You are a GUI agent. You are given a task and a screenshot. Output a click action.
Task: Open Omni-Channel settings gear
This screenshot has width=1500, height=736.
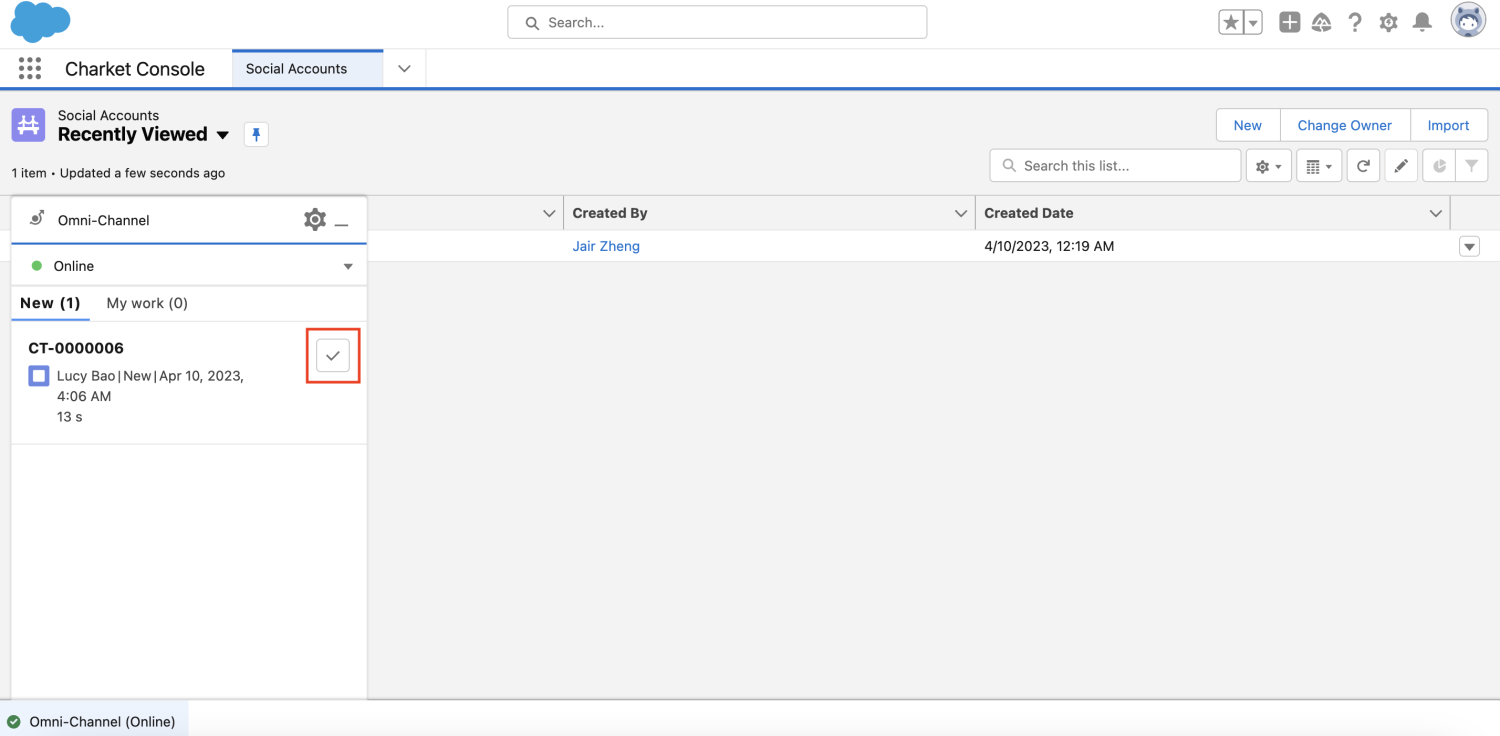click(x=315, y=220)
